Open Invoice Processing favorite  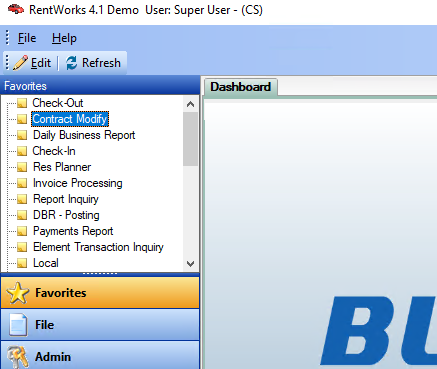pos(78,183)
